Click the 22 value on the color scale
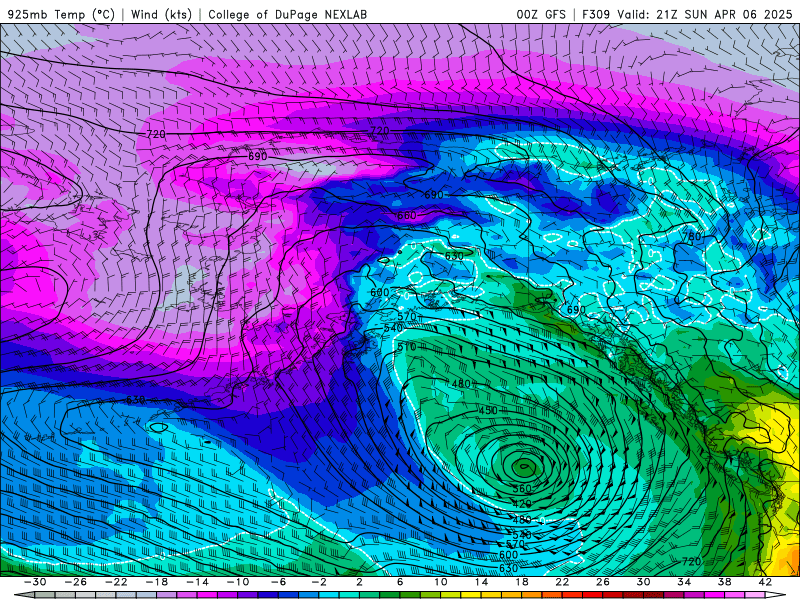 pyautogui.click(x=562, y=582)
